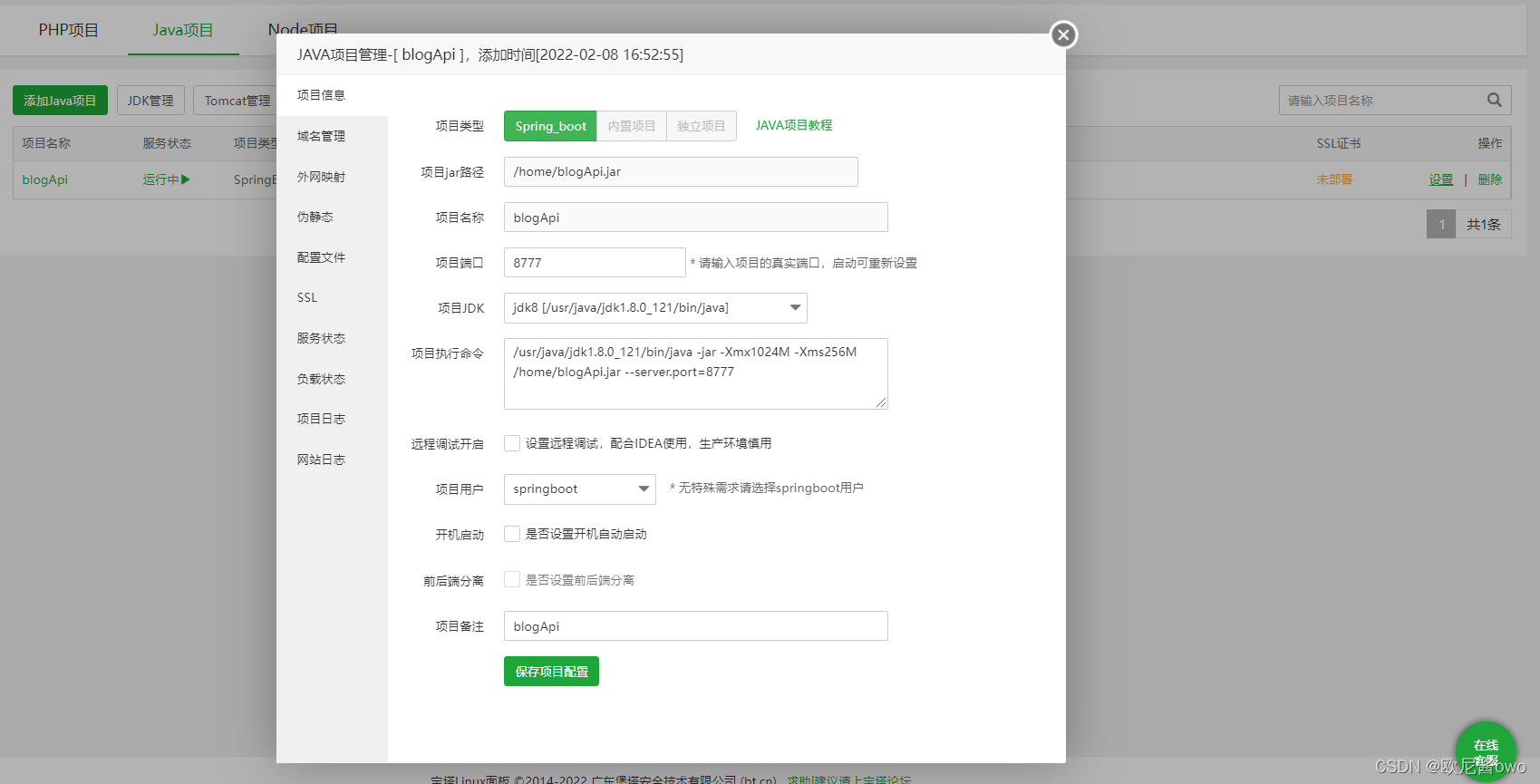Click the blogApi project name link
This screenshot has width=1540, height=784.
tap(45, 179)
